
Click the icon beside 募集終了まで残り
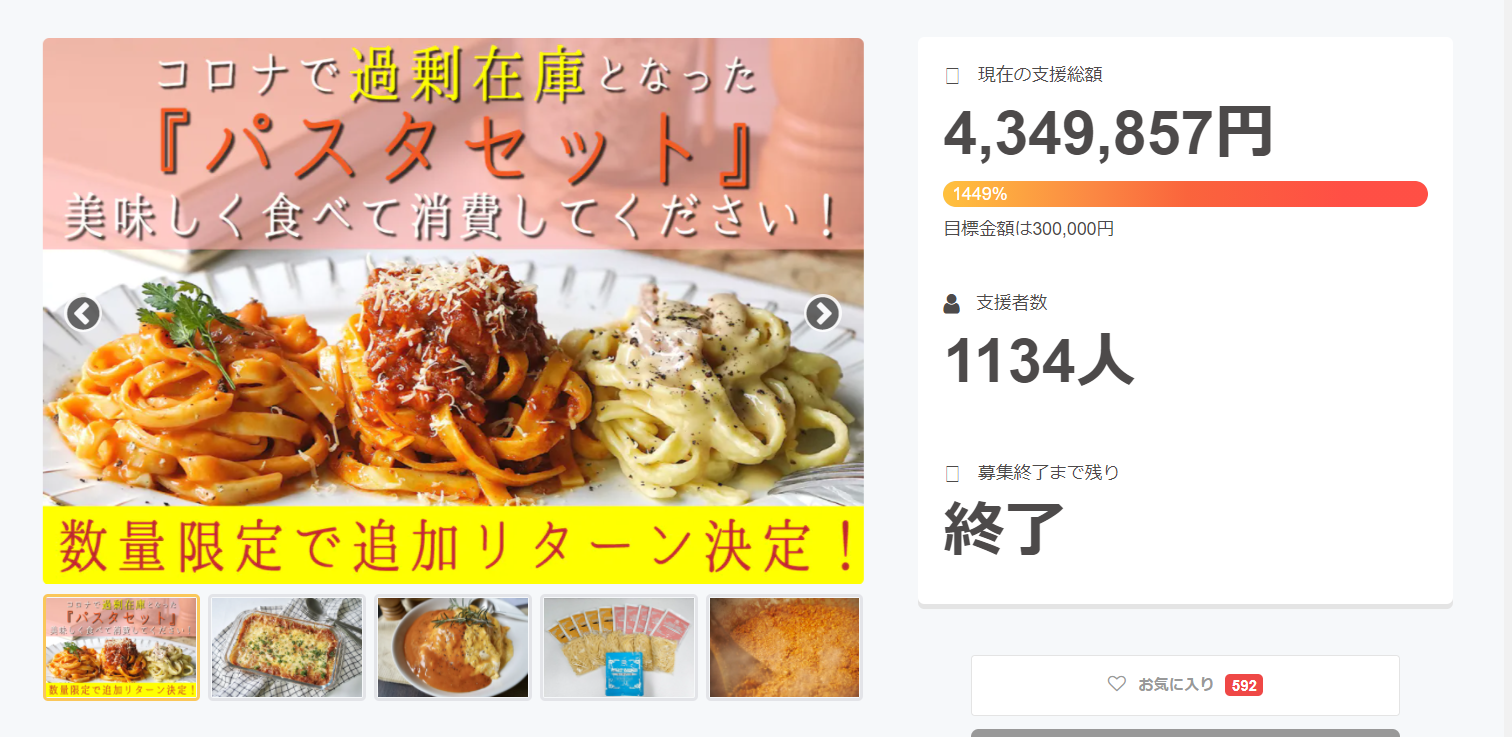[x=952, y=473]
